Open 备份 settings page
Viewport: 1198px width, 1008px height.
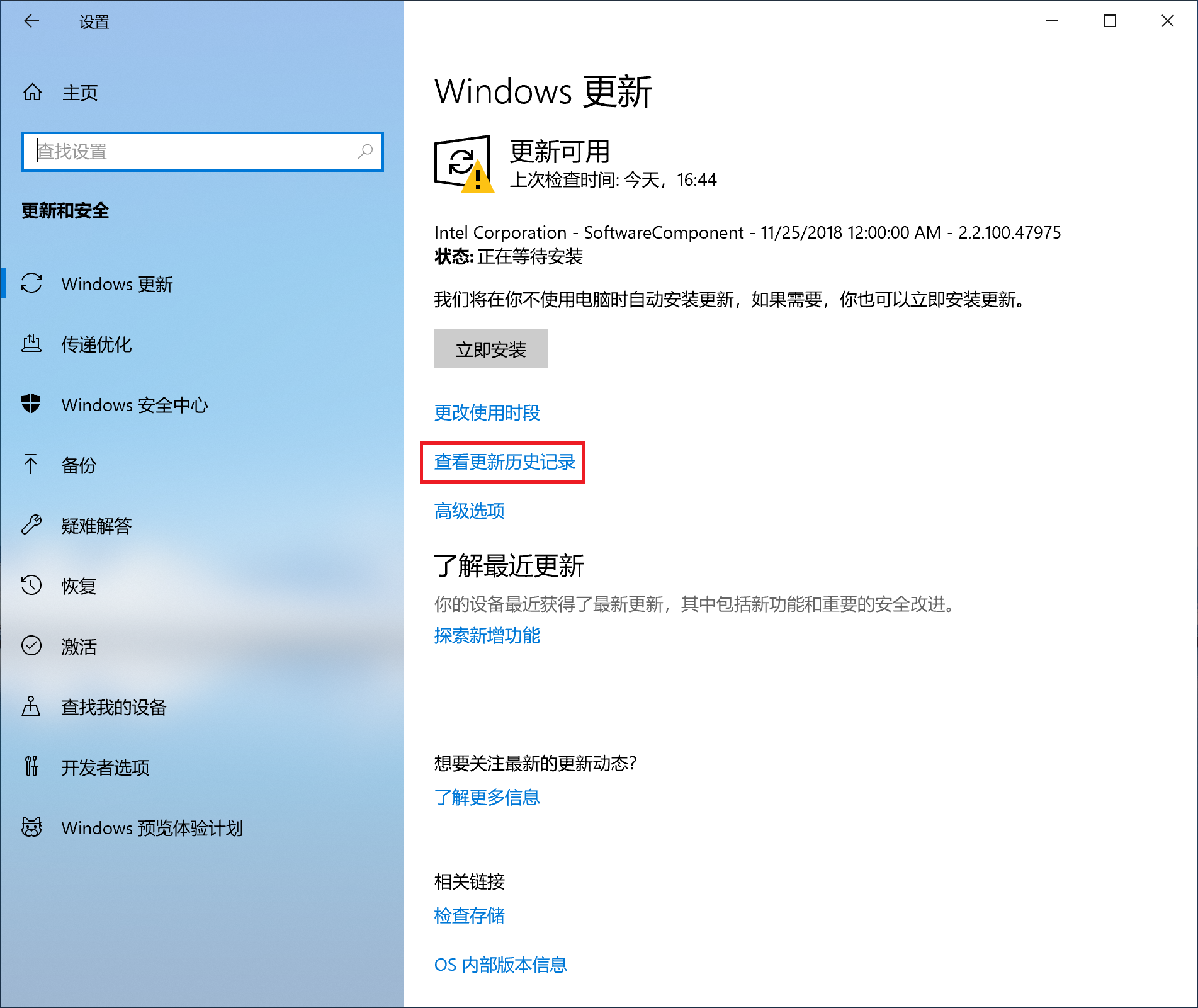pos(79,465)
